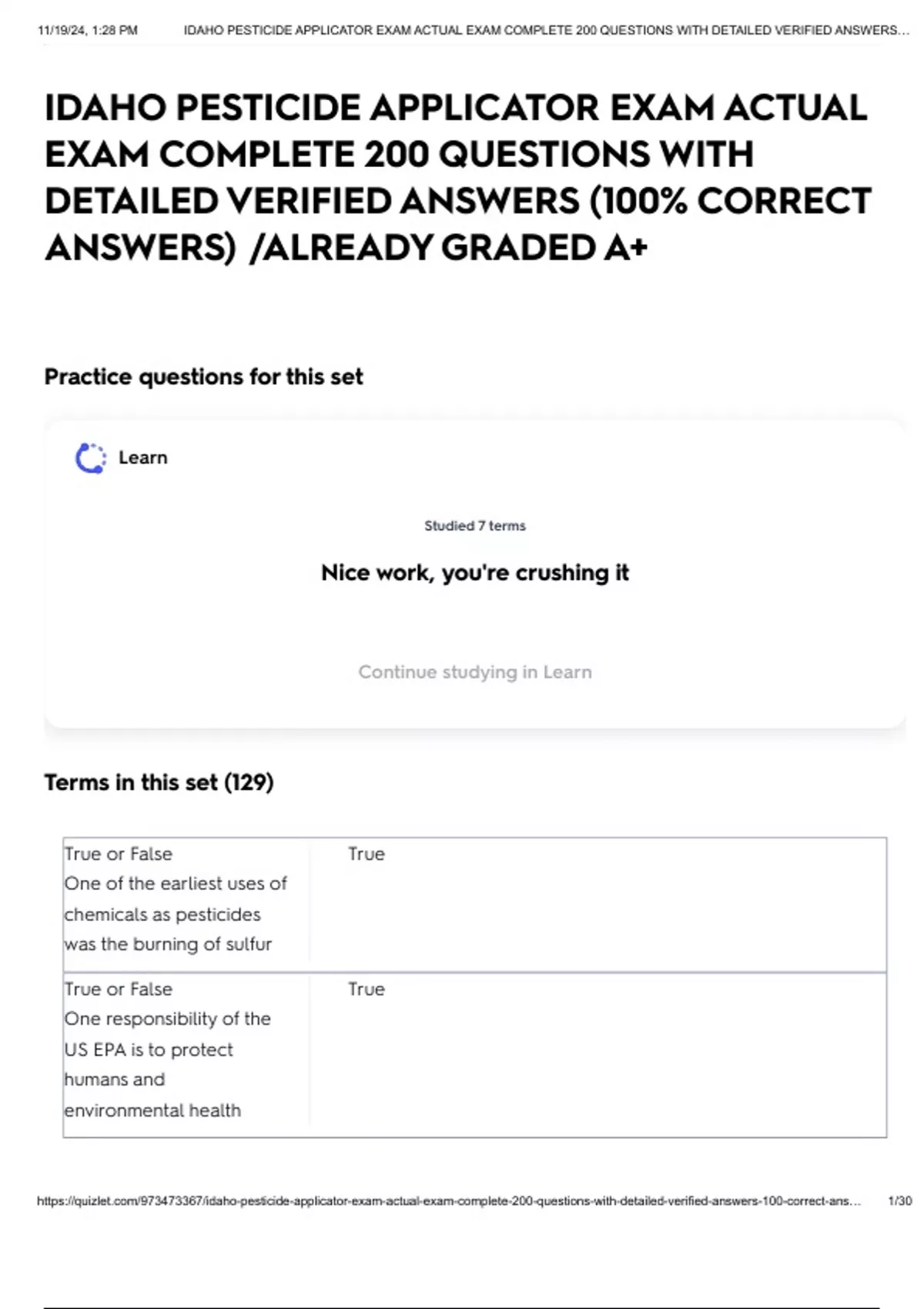Click the second True or False label
The width and height of the screenshot is (924, 1309).
[x=119, y=989]
